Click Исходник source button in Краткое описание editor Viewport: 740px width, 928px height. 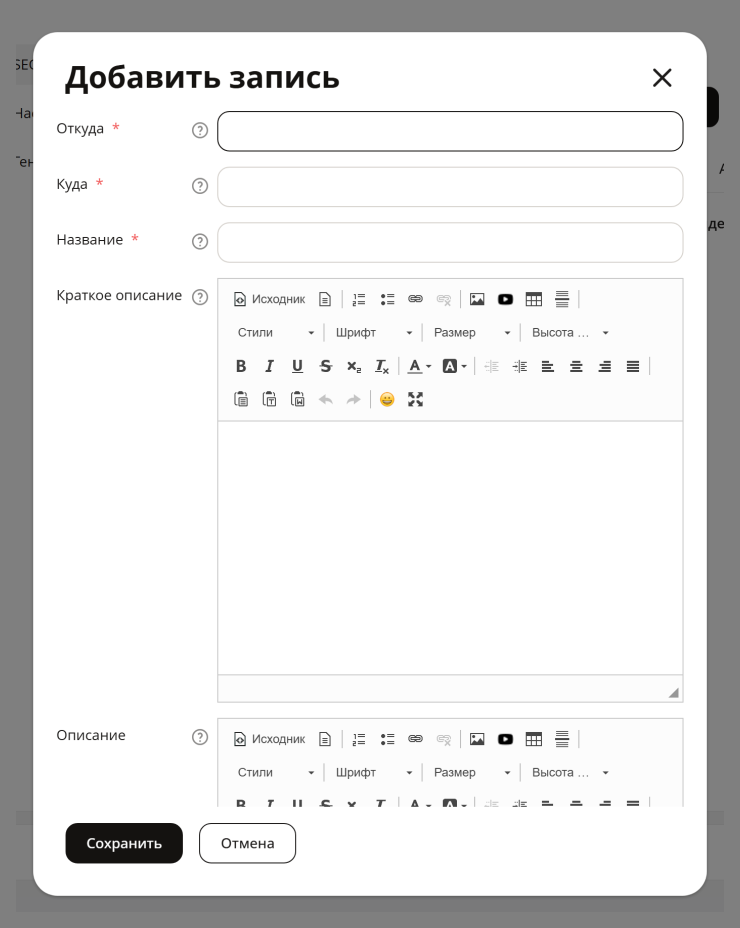click(x=270, y=299)
